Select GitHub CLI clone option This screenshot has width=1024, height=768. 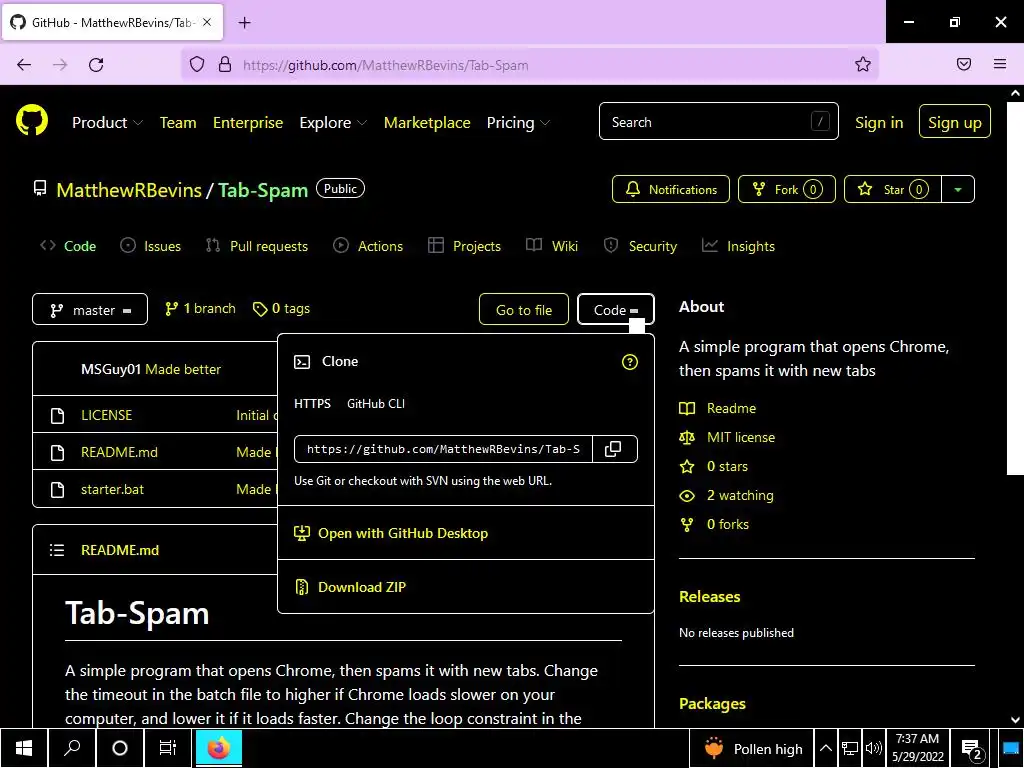pos(376,404)
